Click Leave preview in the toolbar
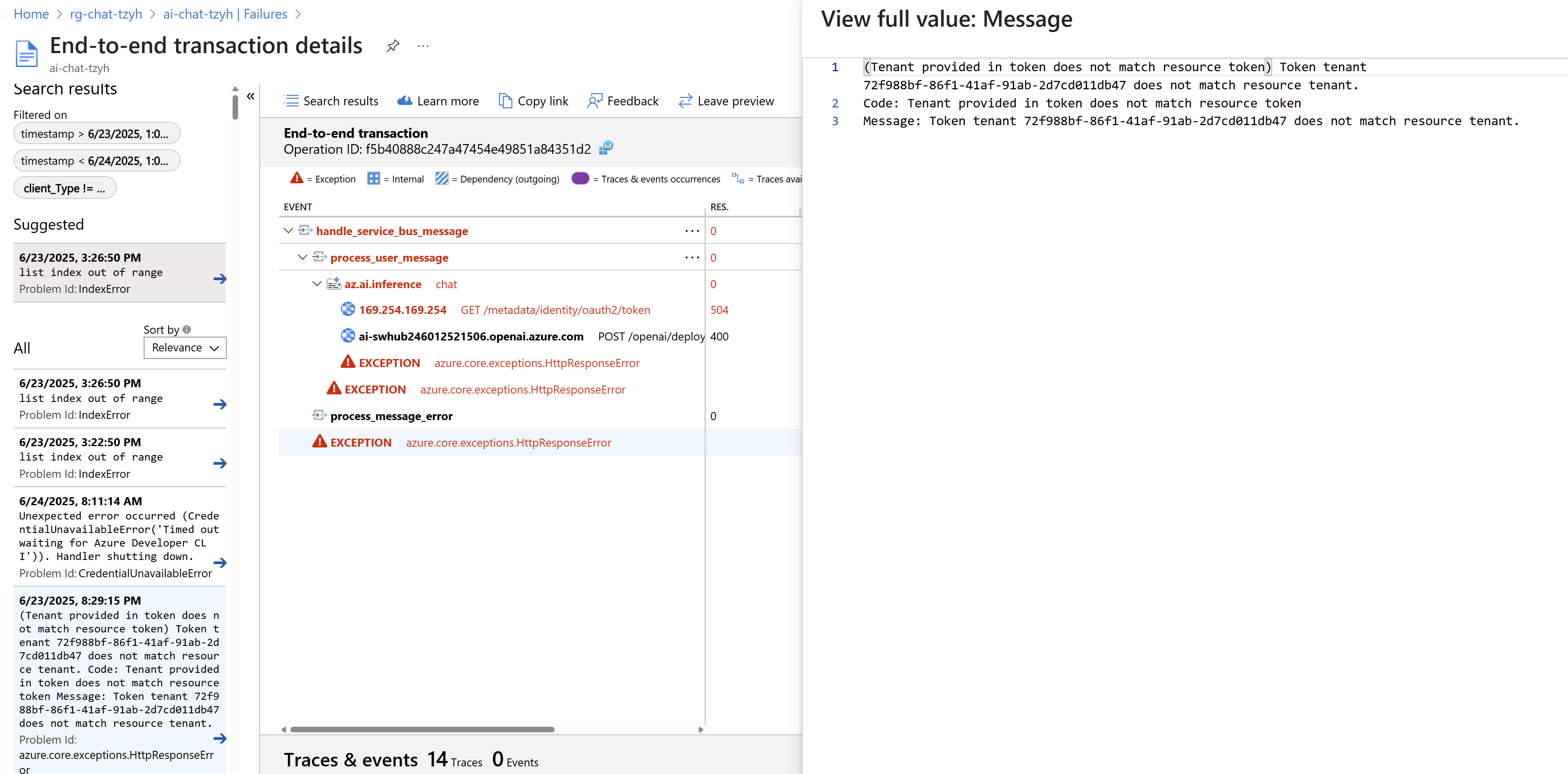Image resolution: width=1568 pixels, height=774 pixels. tap(726, 101)
